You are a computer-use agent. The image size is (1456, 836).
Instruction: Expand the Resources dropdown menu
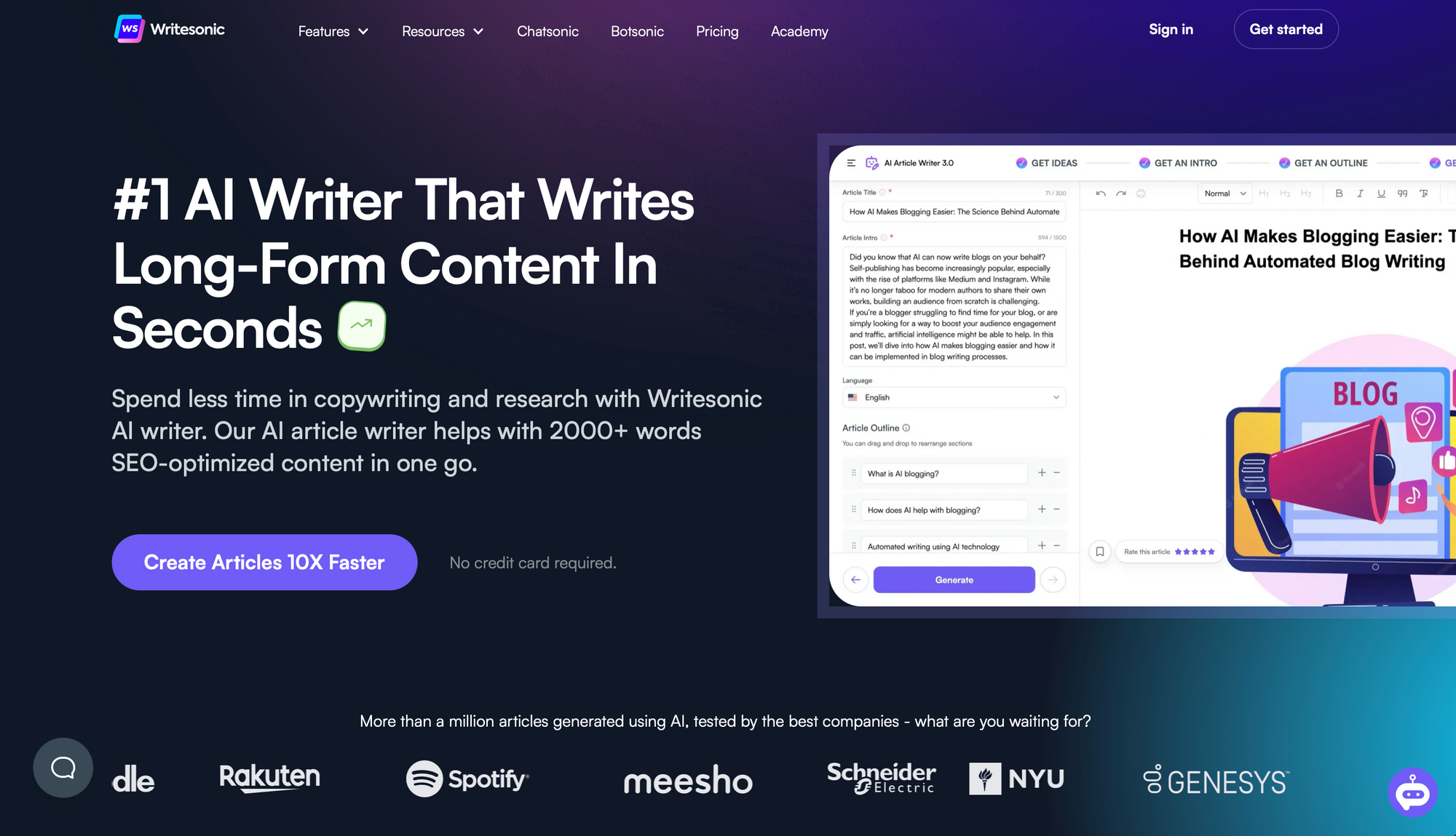click(x=442, y=31)
